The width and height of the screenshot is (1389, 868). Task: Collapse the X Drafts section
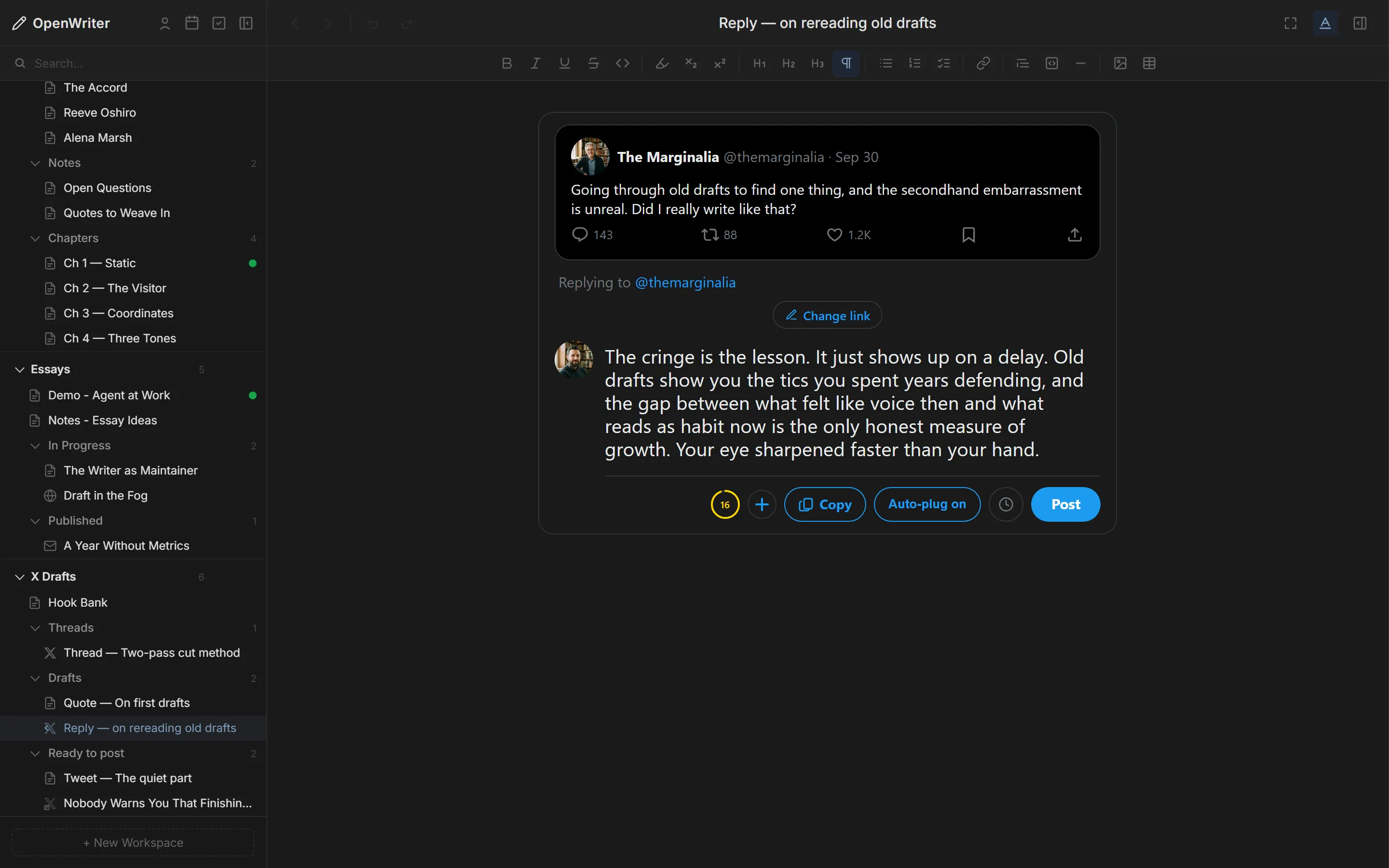(19, 576)
